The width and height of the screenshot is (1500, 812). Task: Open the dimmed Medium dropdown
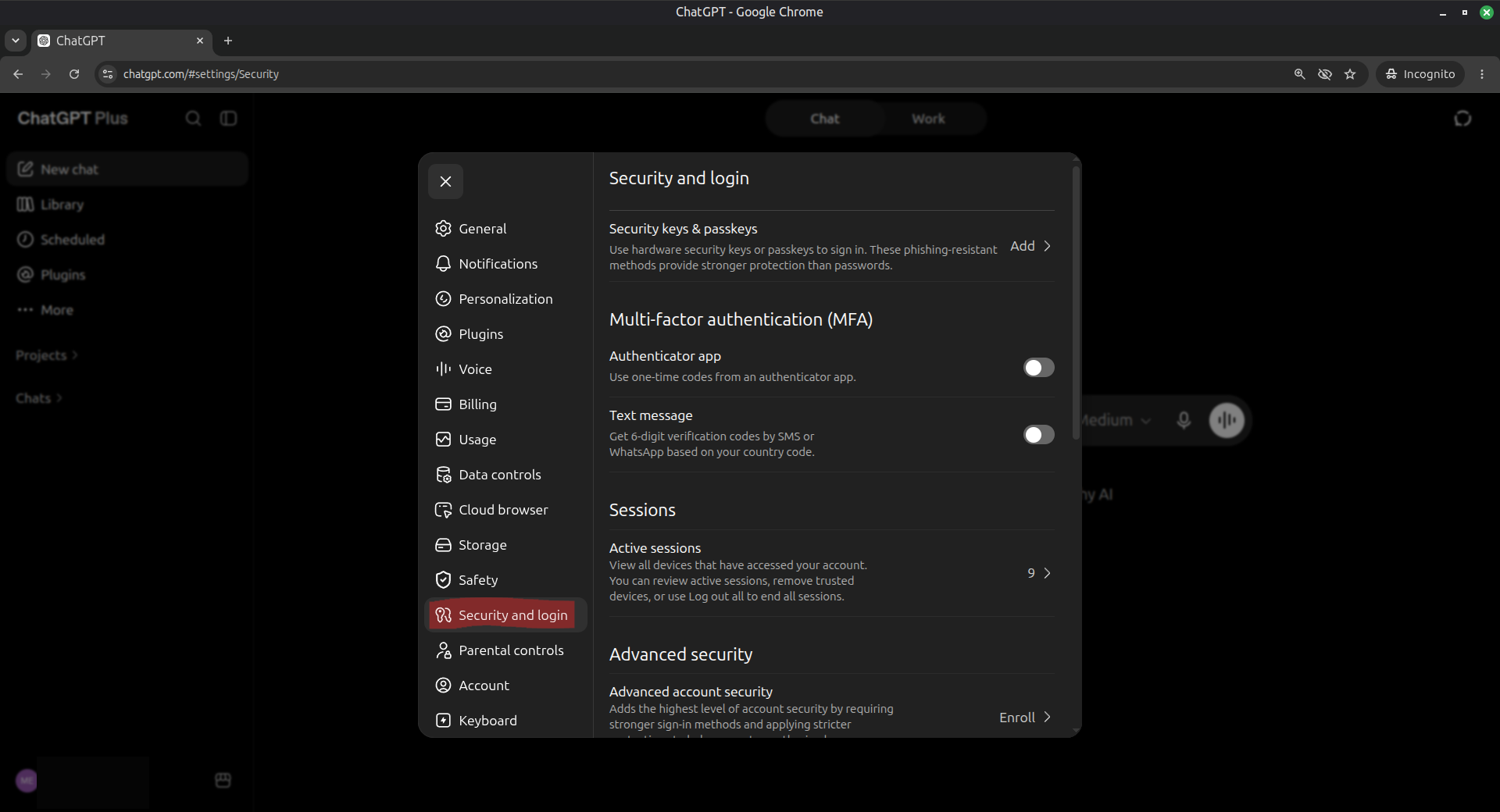click(x=1116, y=420)
